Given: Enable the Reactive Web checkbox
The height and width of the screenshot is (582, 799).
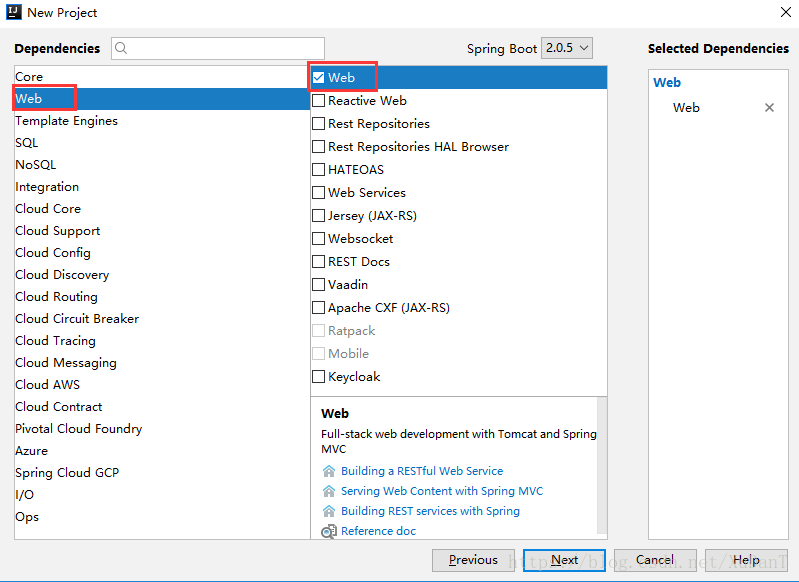Looking at the screenshot, I should point(318,100).
